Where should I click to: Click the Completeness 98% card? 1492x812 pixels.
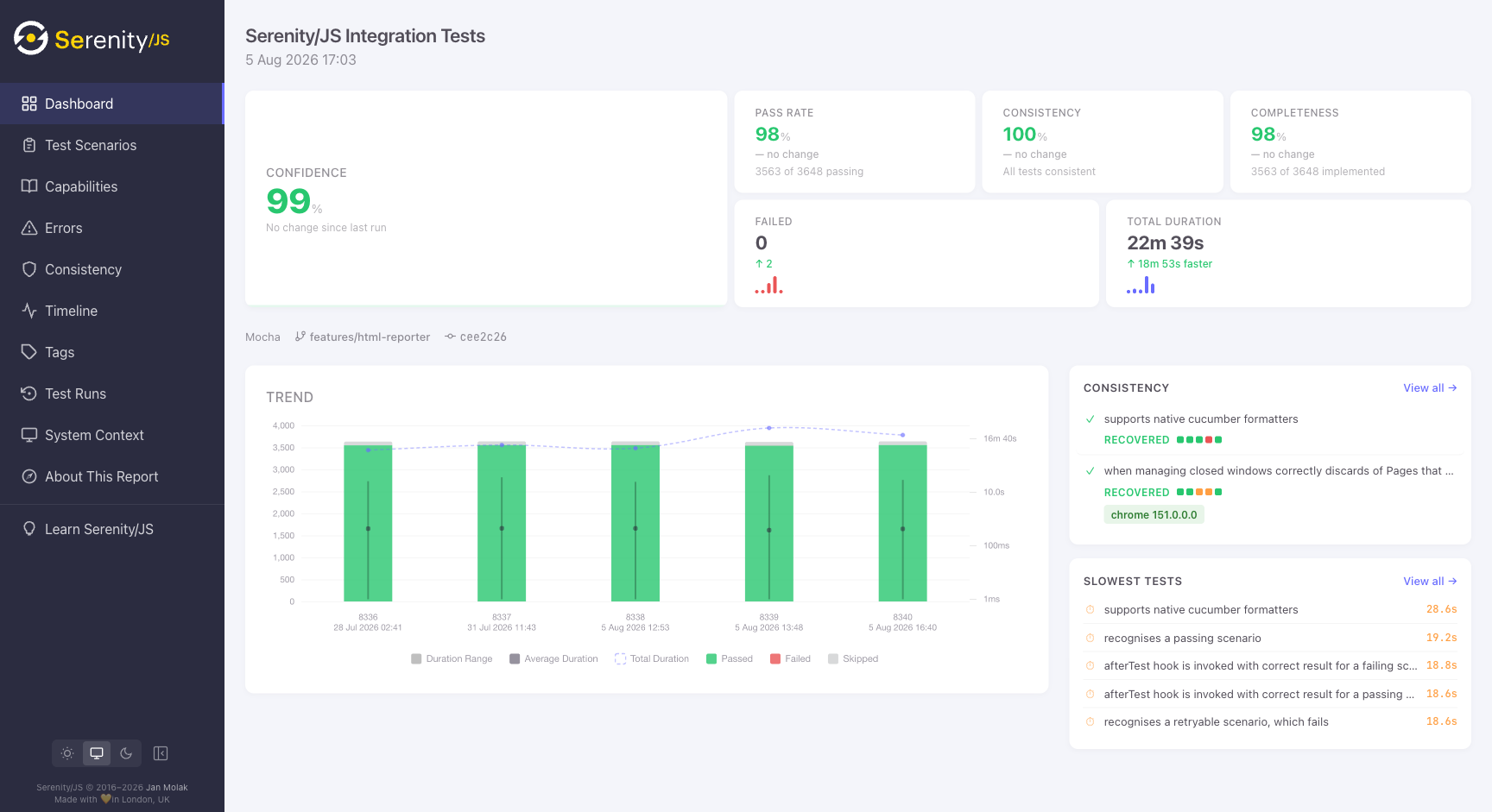click(1350, 142)
